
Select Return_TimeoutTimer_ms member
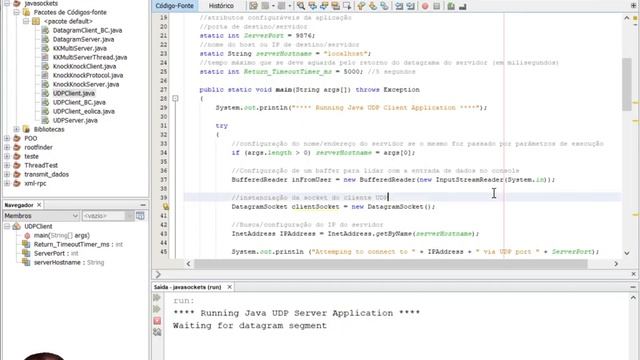(78, 244)
